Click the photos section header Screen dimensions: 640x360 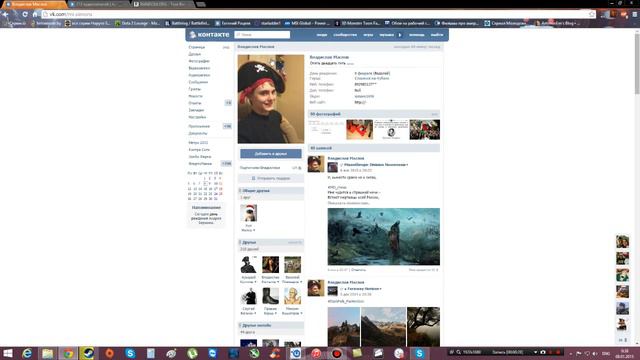(x=373, y=114)
